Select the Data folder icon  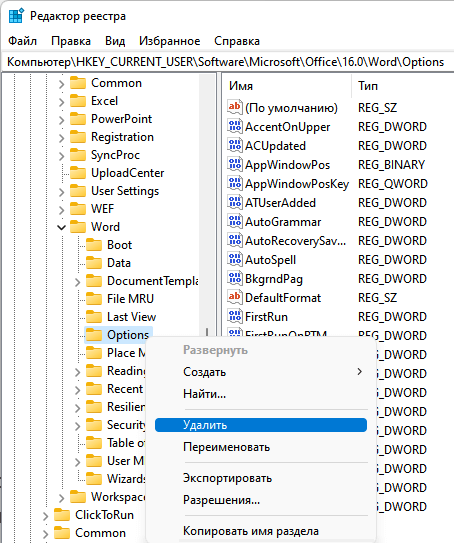94,263
